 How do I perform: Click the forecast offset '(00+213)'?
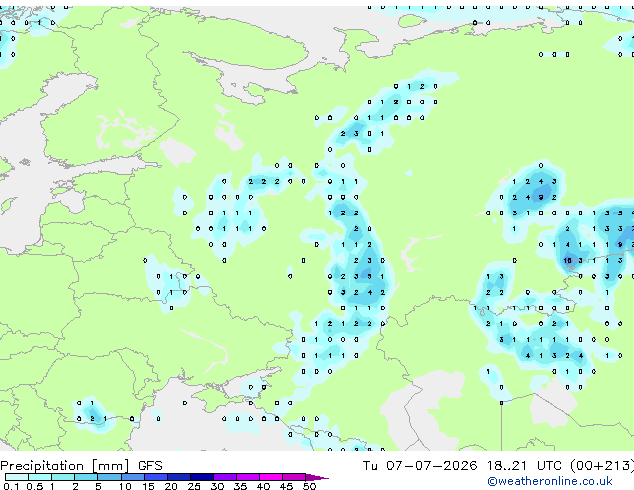602,466
